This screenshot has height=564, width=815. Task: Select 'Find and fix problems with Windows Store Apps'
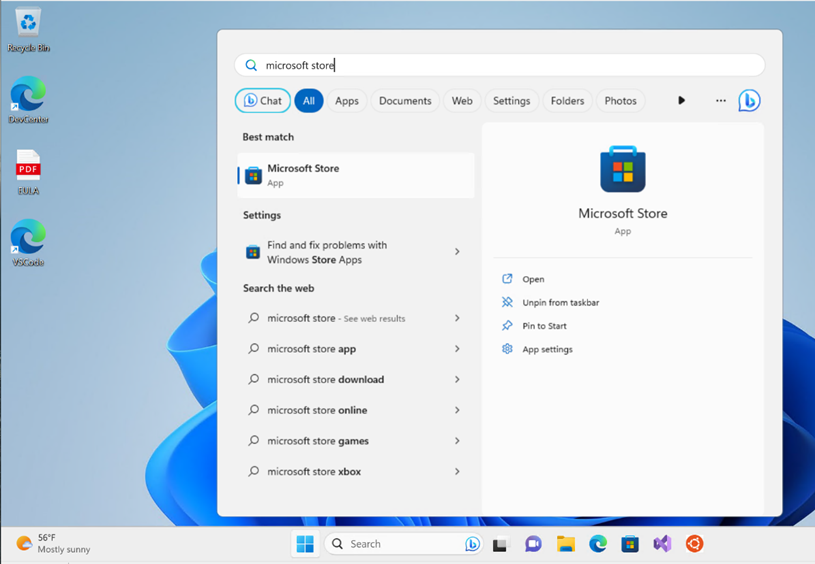[x=356, y=252]
